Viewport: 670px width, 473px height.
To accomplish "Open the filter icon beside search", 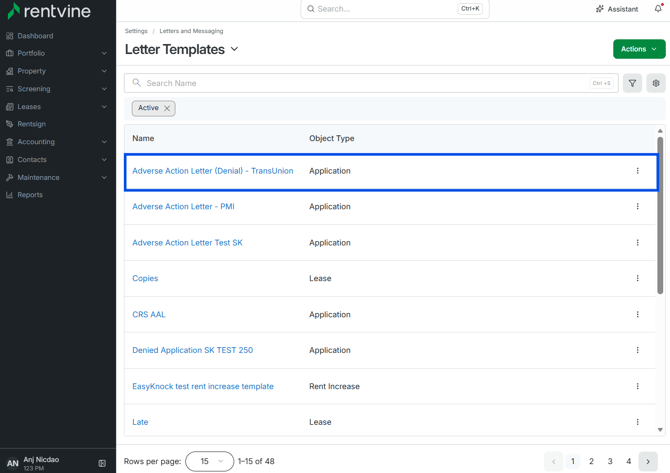I will pos(632,83).
